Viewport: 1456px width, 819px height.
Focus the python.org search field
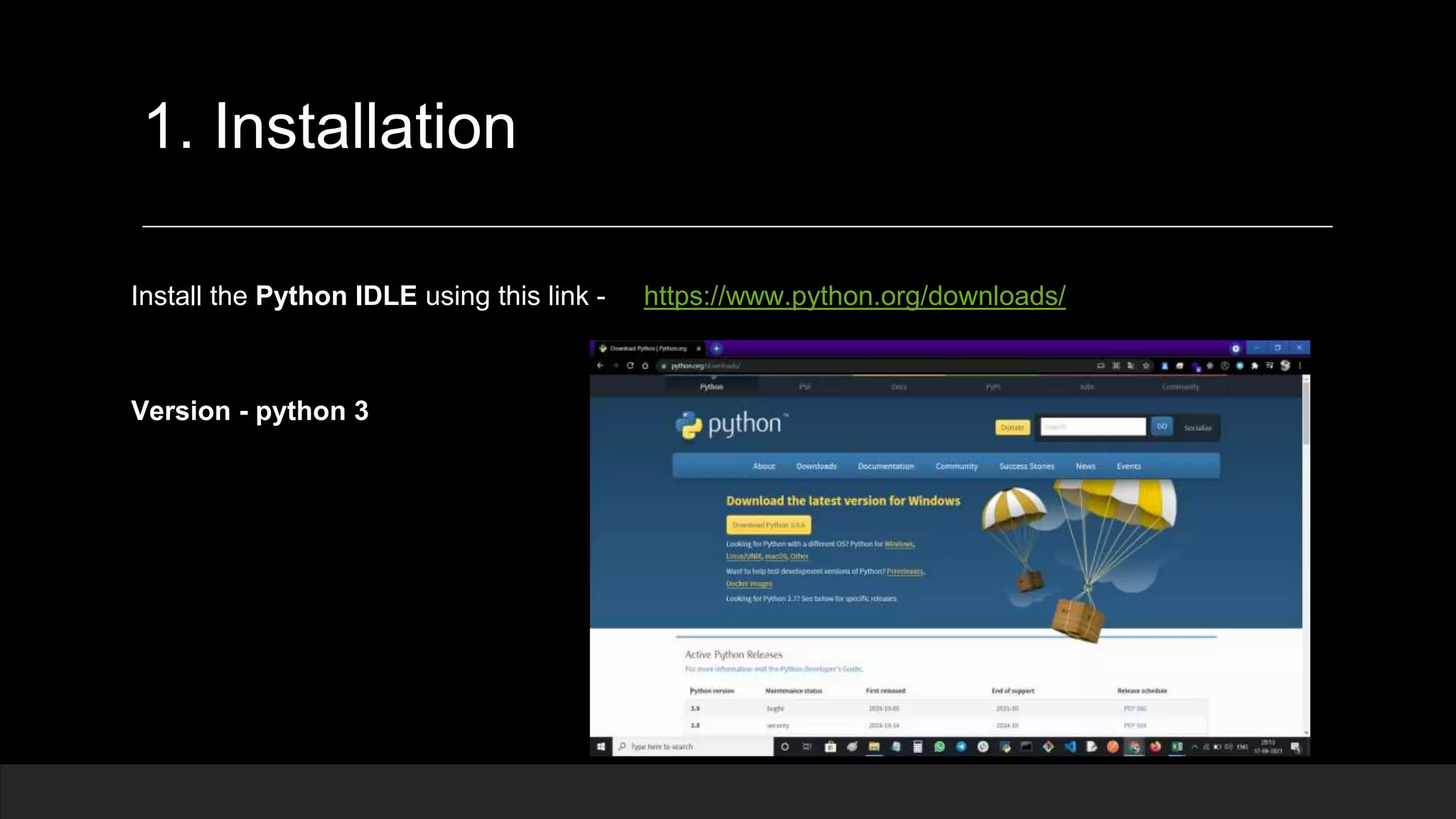[1093, 427]
